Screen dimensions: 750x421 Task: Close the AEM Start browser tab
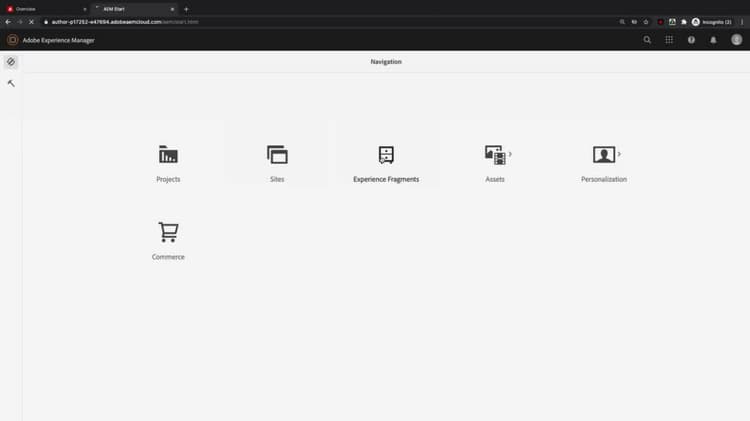(172, 9)
